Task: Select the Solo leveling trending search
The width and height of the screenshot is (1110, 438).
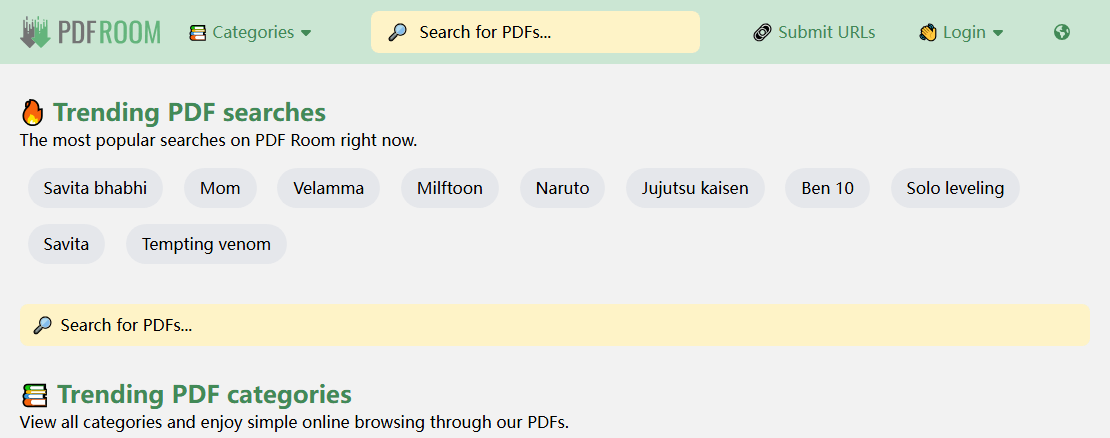Action: [x=955, y=188]
